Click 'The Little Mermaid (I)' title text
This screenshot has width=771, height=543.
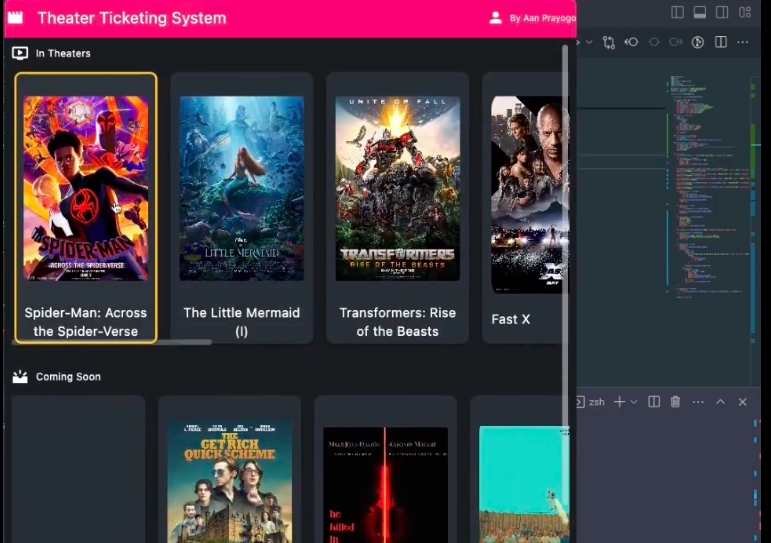(241, 322)
